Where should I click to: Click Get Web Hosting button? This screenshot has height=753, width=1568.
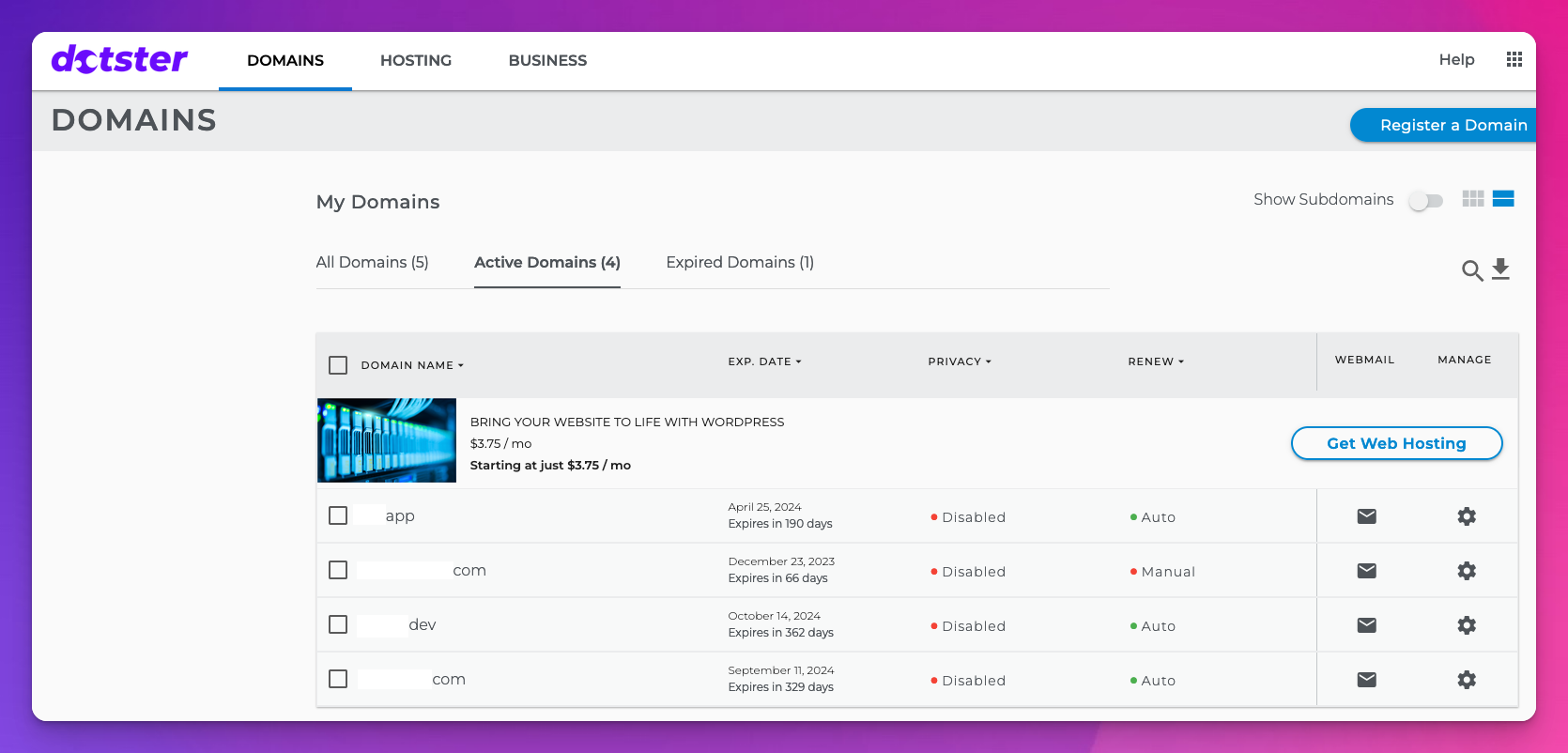(x=1396, y=443)
